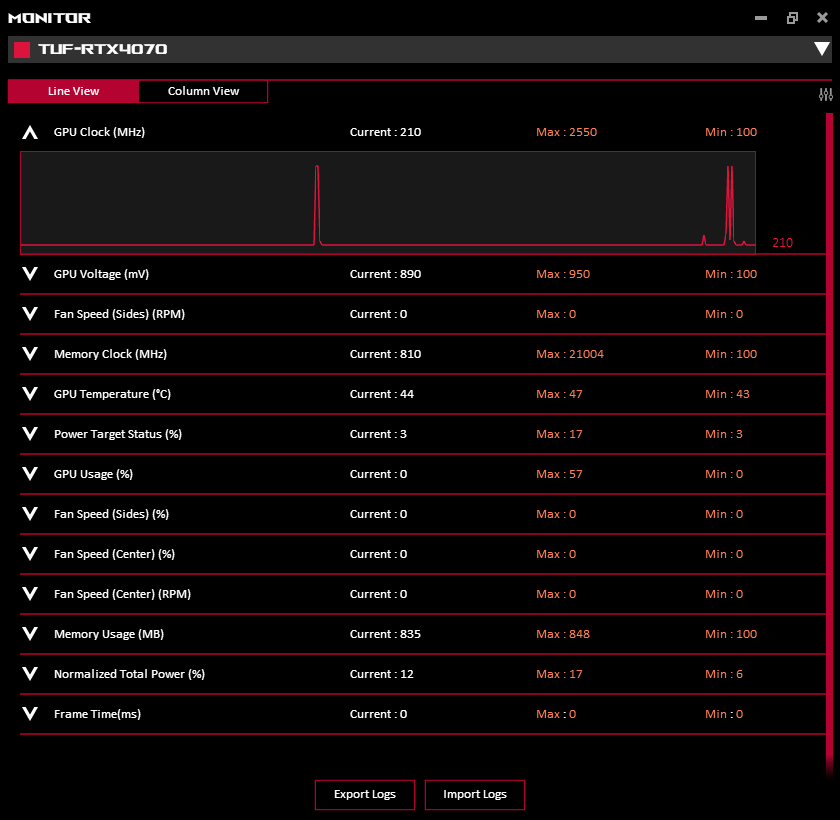Click the red 210 value beside graph

(x=782, y=243)
